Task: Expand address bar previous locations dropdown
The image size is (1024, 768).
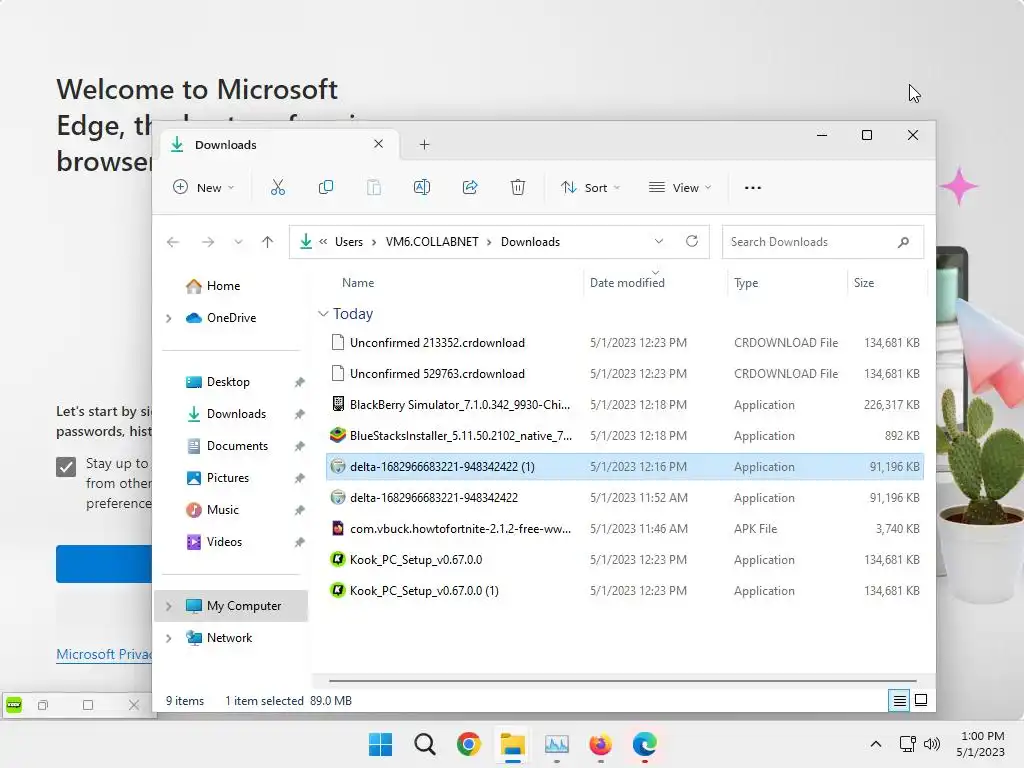Action: point(659,242)
